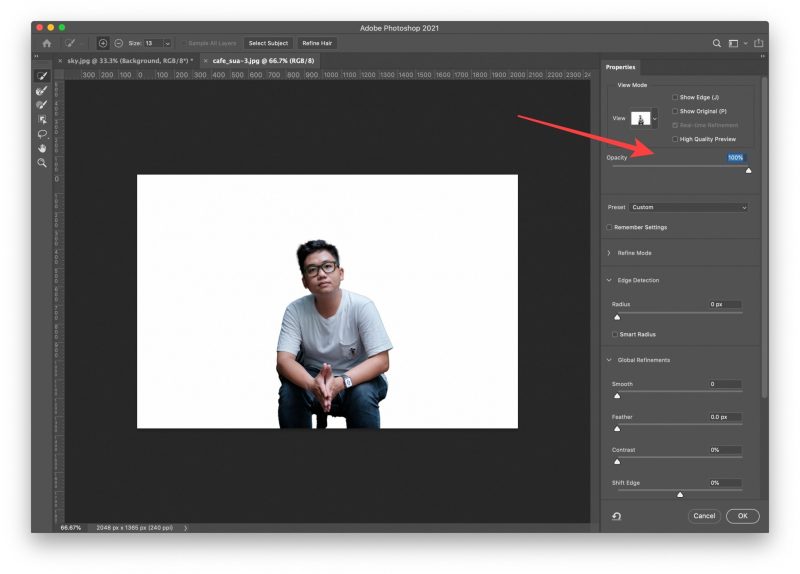Viewport: 800px width, 574px height.
Task: Collapse the Properties panel double-arrow icon
Action: click(762, 56)
